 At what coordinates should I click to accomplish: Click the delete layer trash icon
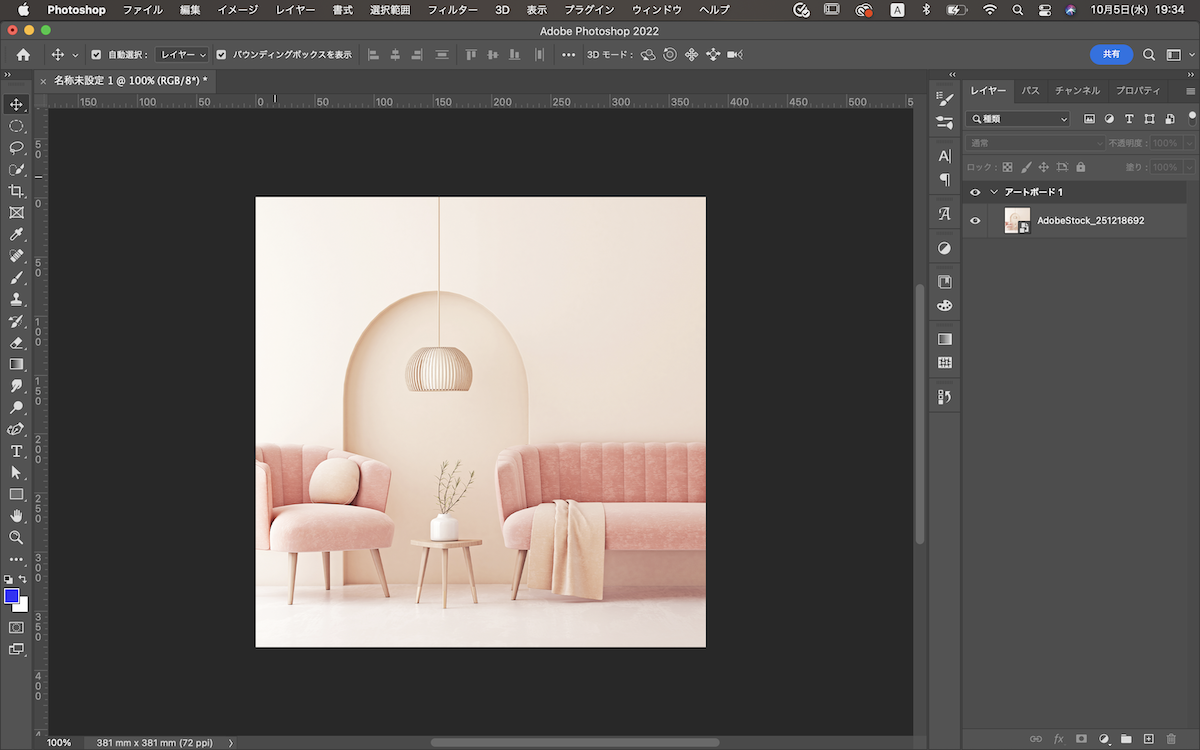point(1171,739)
